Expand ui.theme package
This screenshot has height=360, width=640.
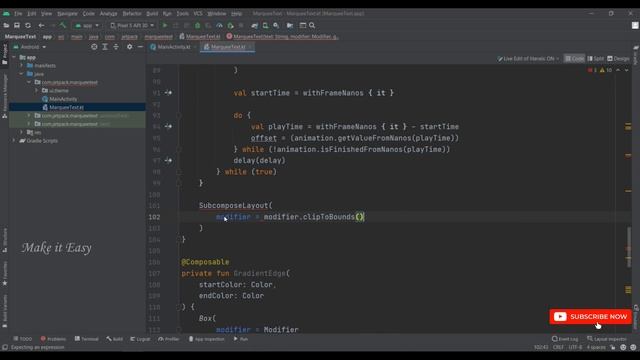(x=37, y=90)
